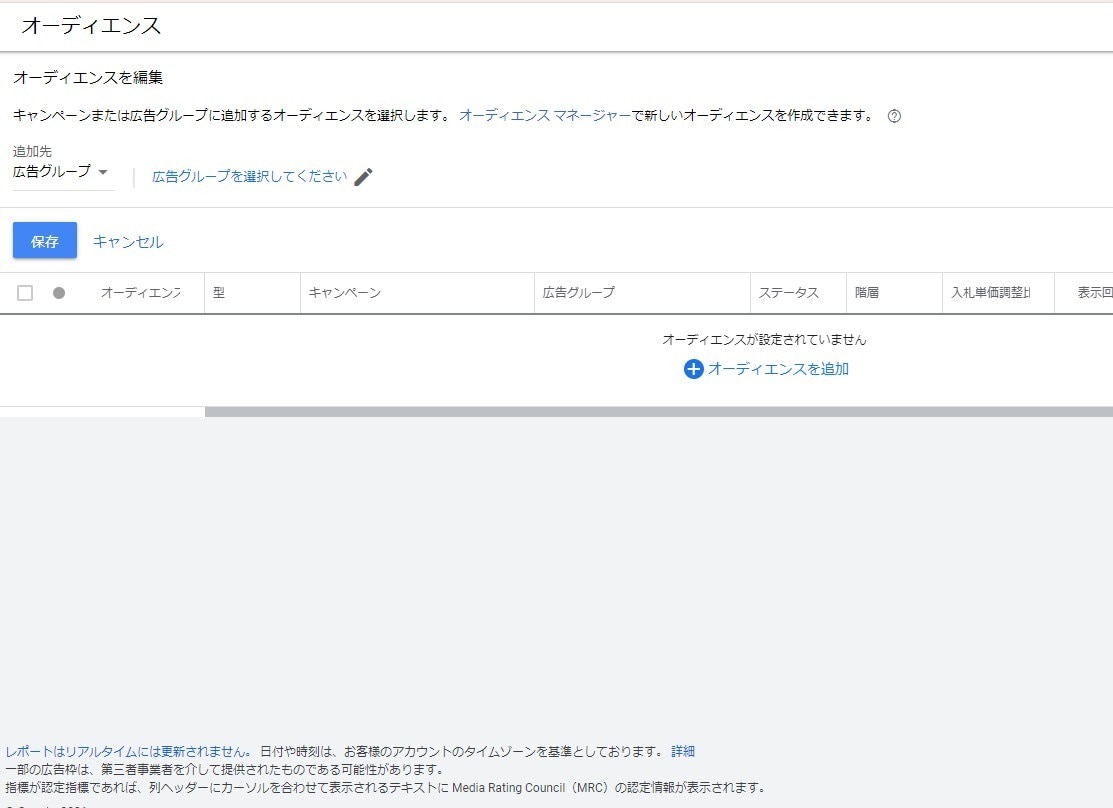This screenshot has width=1113, height=808.
Task: Sort by the 型 column header
Action: point(219,293)
